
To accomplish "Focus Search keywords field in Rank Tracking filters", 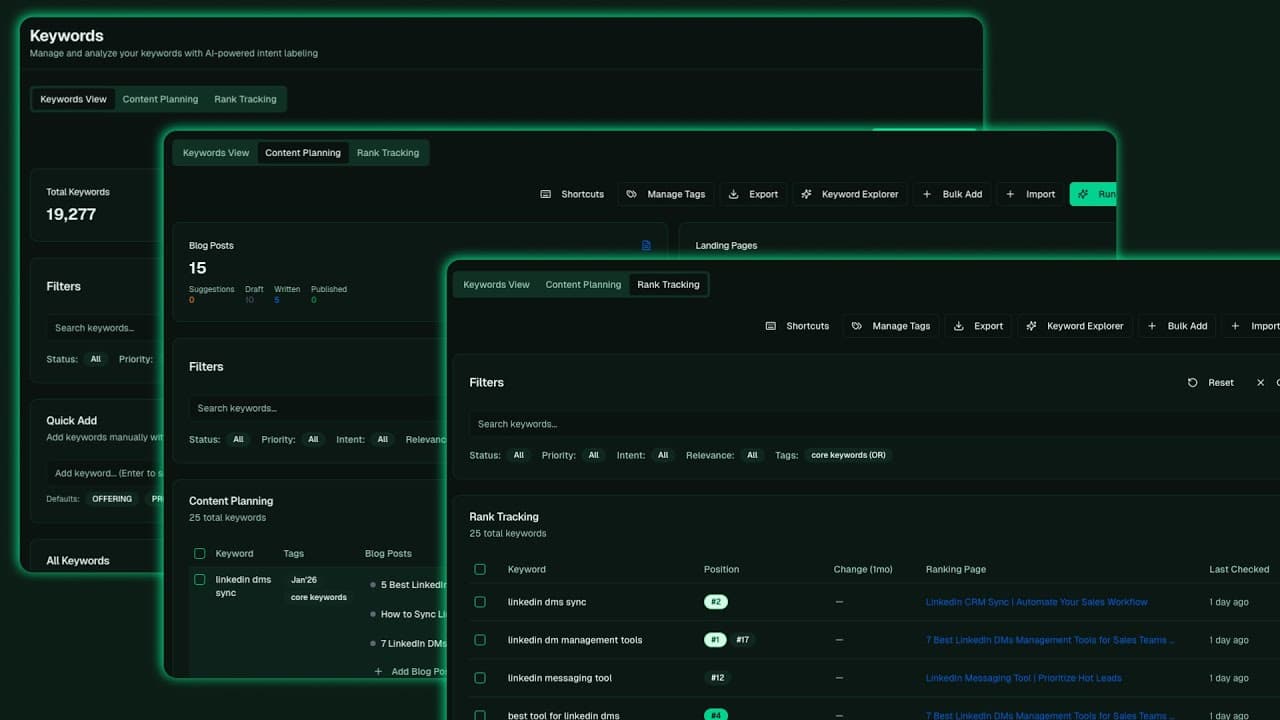I will 874,424.
